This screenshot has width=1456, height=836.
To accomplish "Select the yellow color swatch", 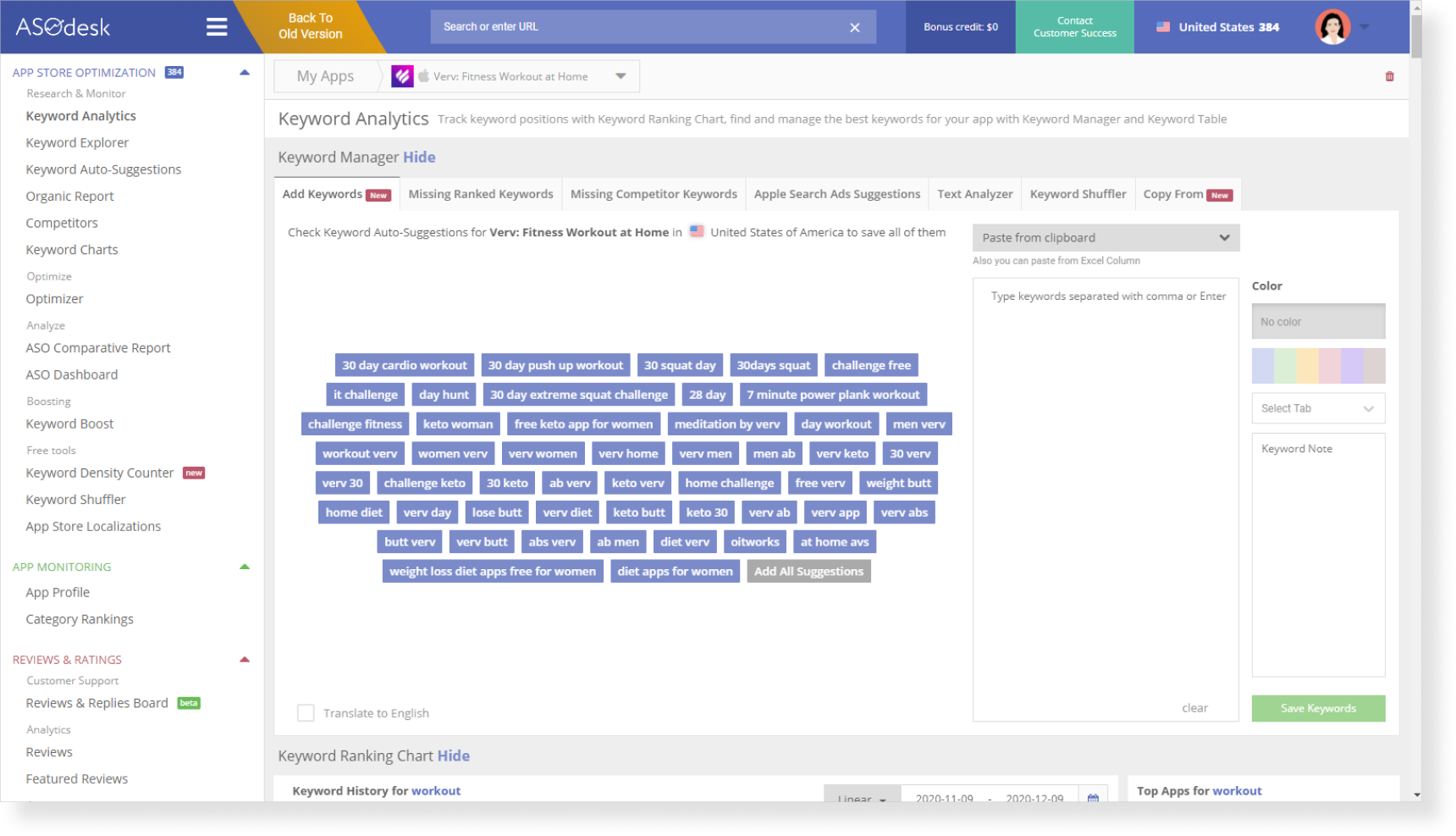I will 1307,366.
